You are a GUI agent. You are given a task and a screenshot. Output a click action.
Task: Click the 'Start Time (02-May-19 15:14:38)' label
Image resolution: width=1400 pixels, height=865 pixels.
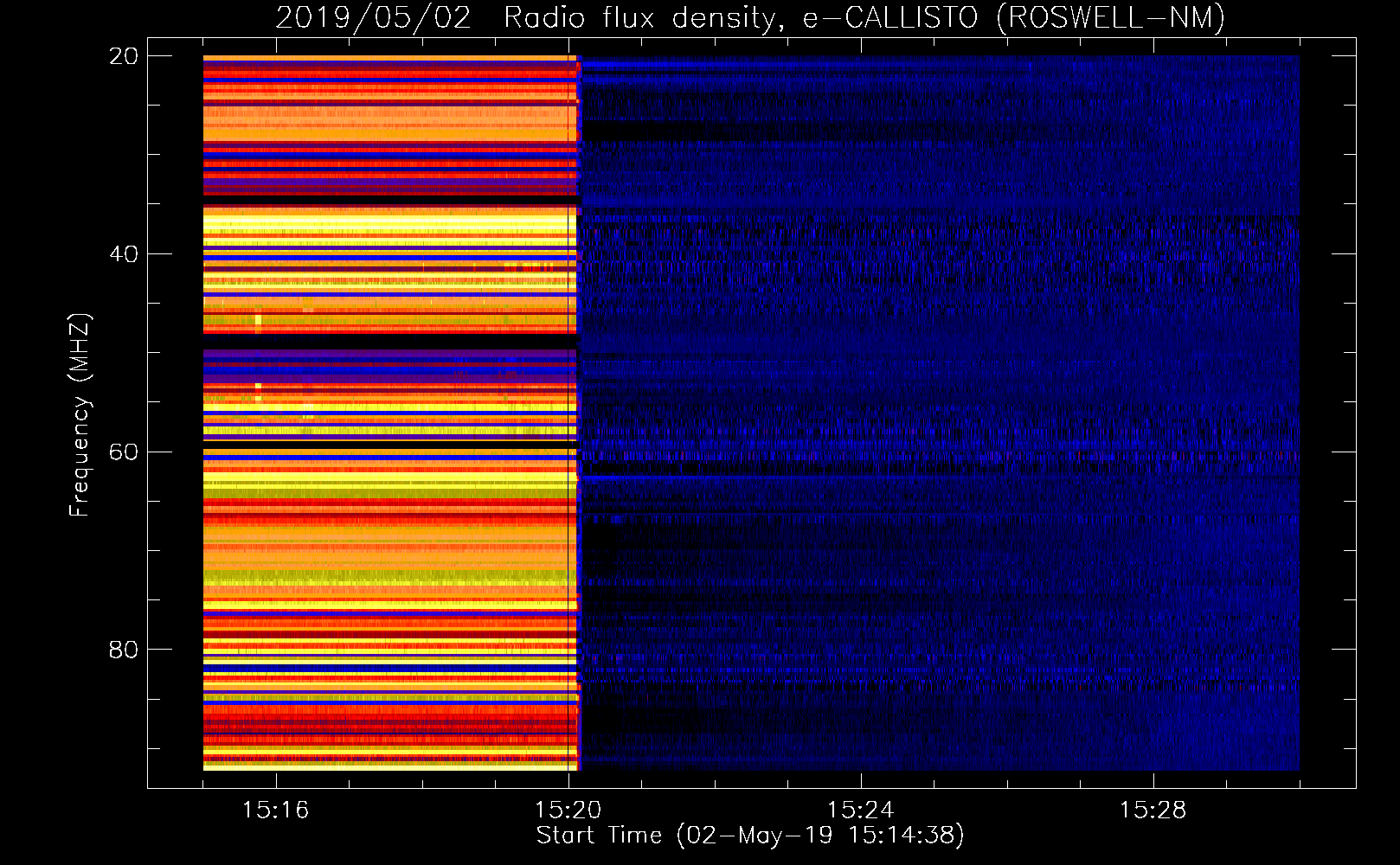(750, 836)
